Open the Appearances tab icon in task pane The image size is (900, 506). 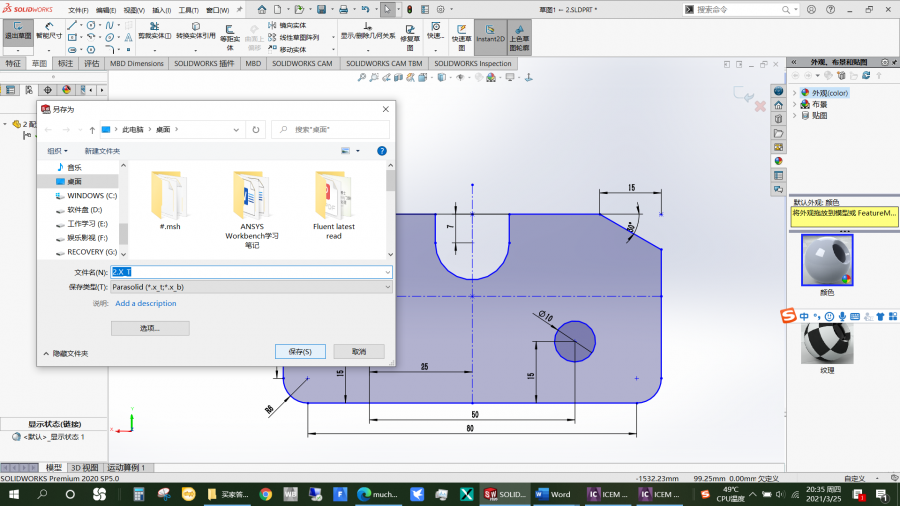pos(778,160)
